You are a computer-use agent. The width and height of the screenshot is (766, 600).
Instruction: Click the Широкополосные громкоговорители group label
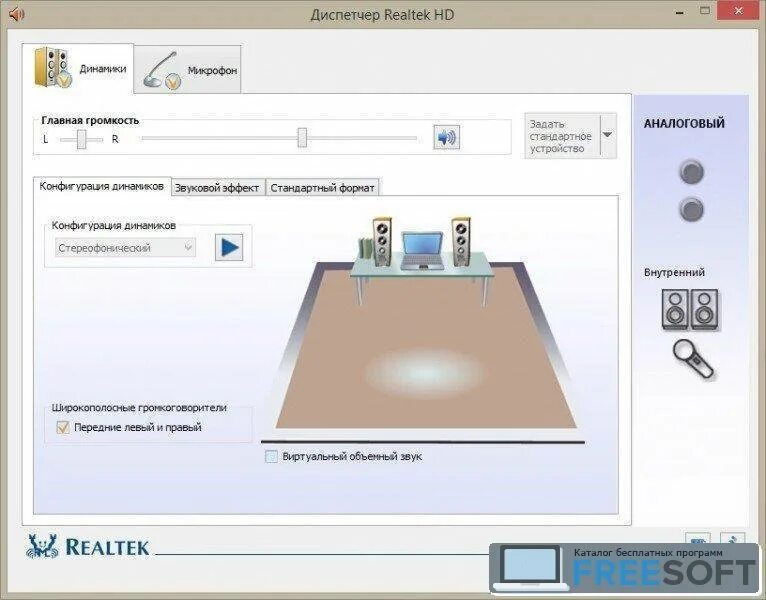click(139, 407)
